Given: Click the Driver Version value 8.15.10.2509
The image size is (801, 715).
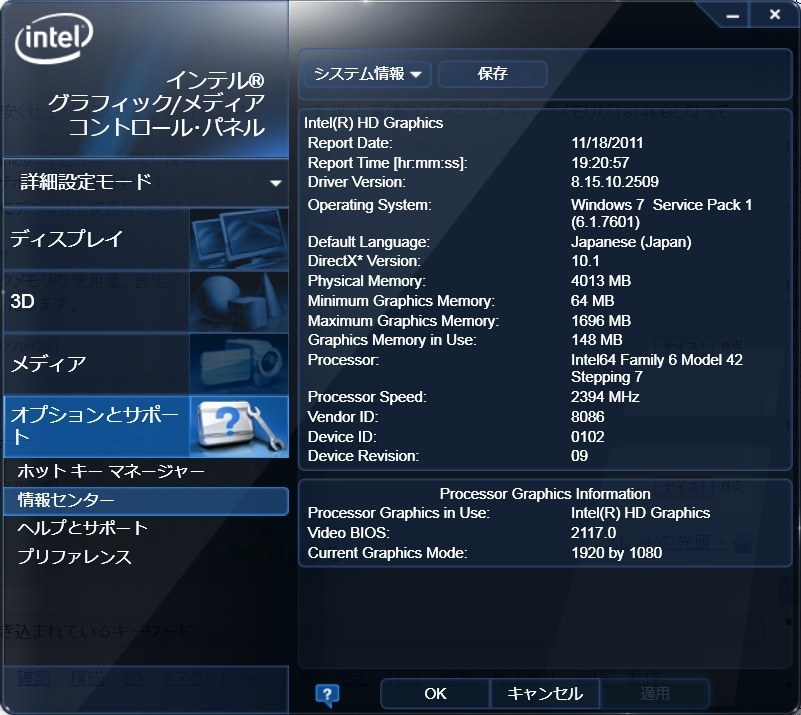Looking at the screenshot, I should pyautogui.click(x=615, y=182).
